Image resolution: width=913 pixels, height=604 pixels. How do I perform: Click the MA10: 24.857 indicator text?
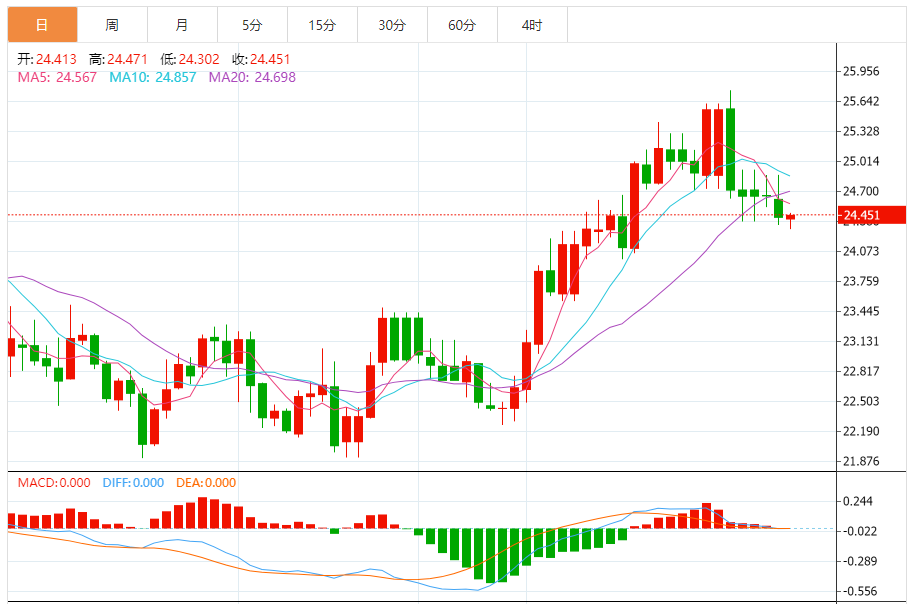tap(153, 77)
